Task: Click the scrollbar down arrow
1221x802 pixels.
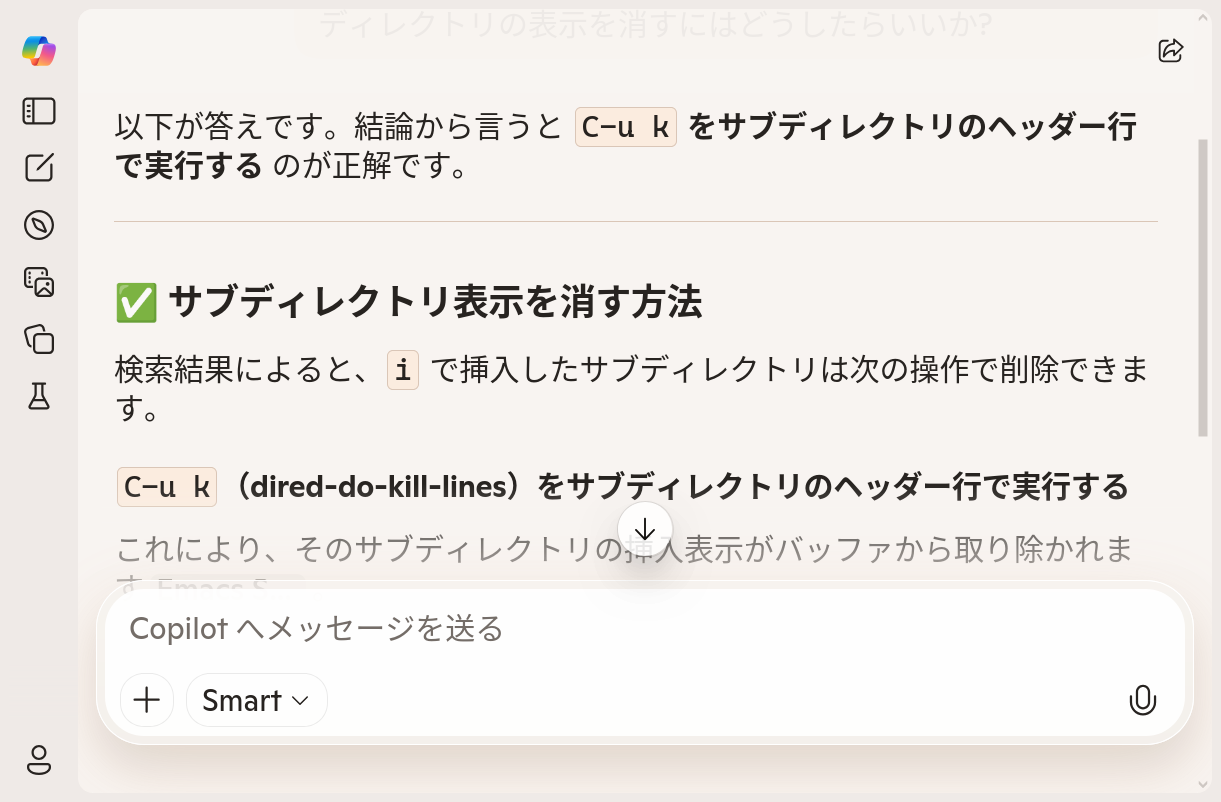Action: click(x=1203, y=785)
